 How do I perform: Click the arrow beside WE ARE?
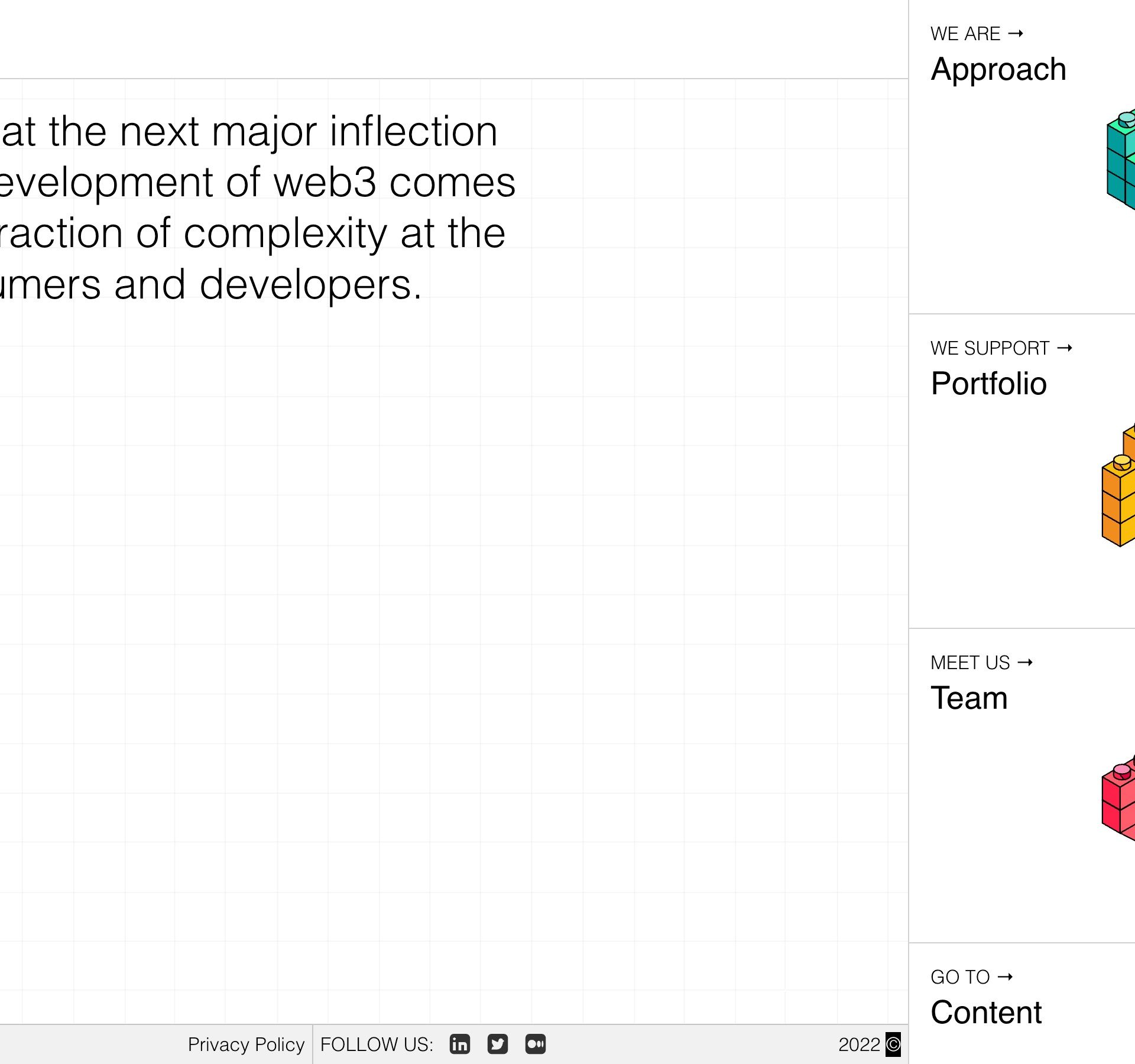pyautogui.click(x=1016, y=34)
